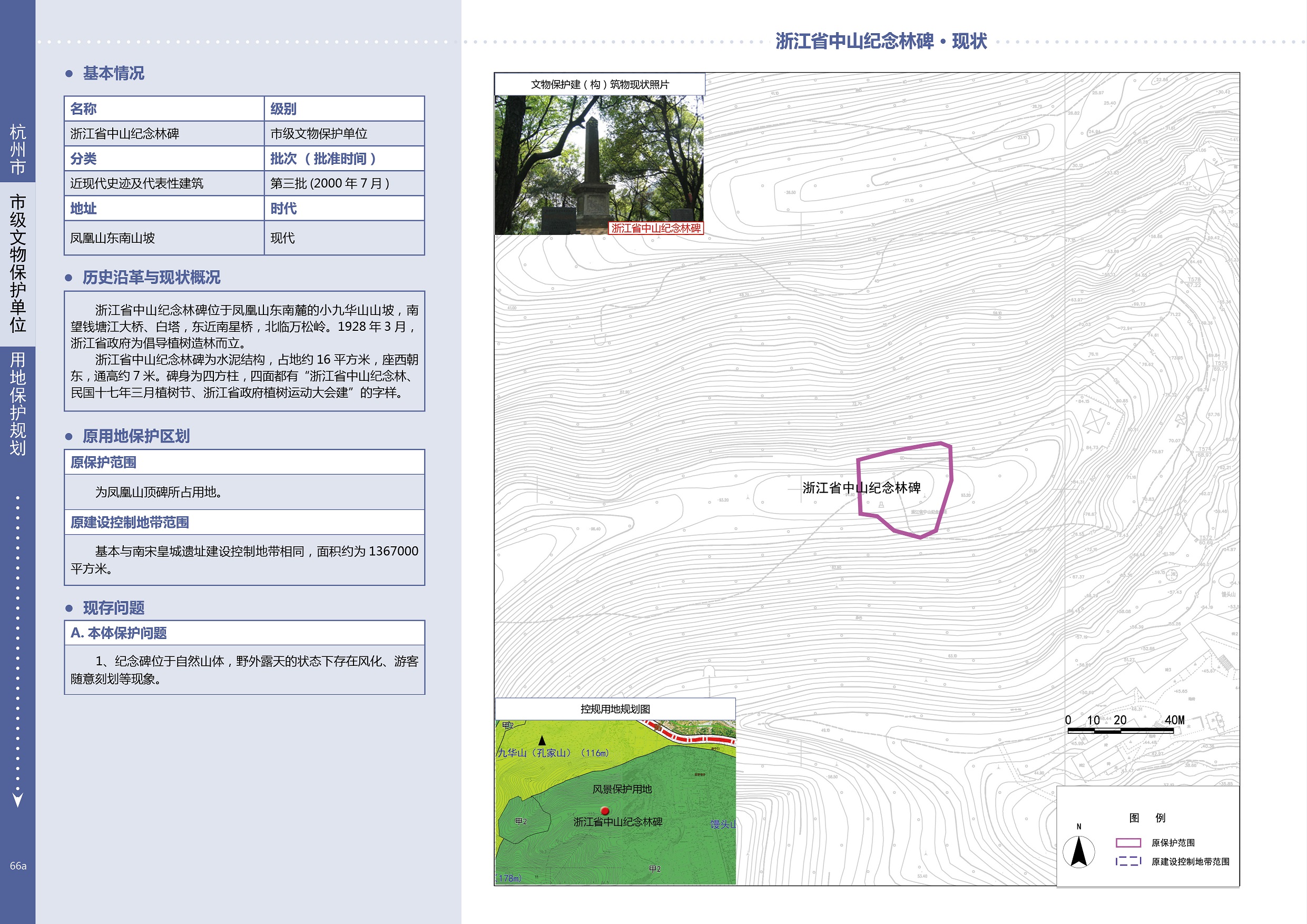Click the north arrow compass icon

[1078, 852]
